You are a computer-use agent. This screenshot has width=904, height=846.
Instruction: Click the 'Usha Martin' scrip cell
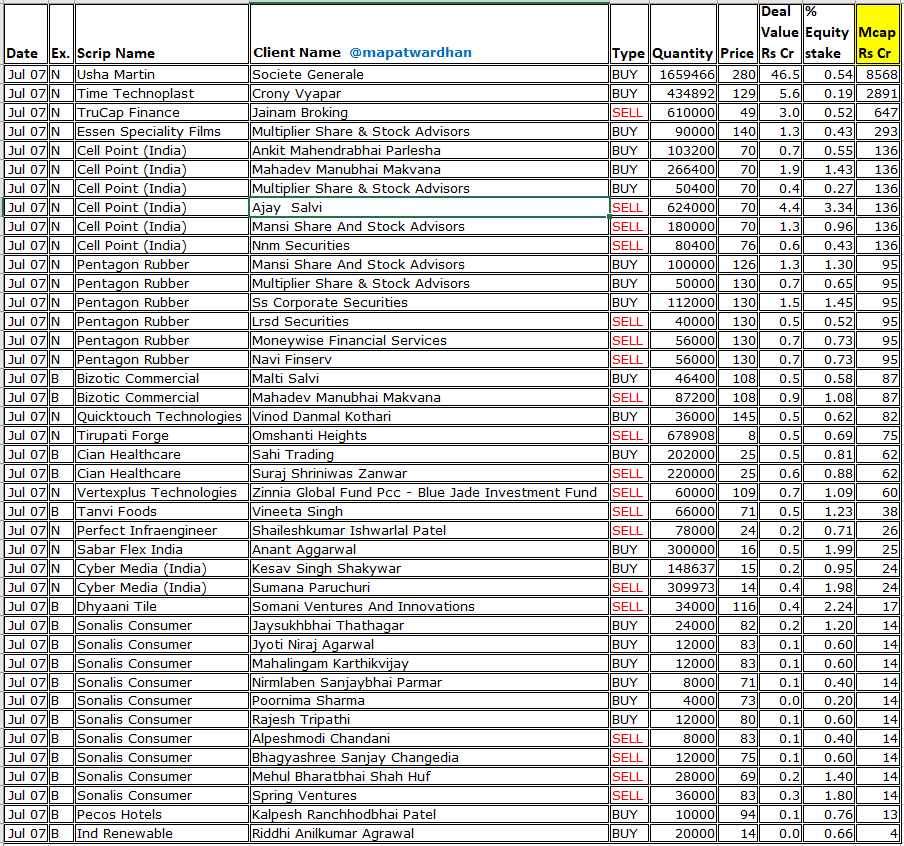(x=161, y=74)
